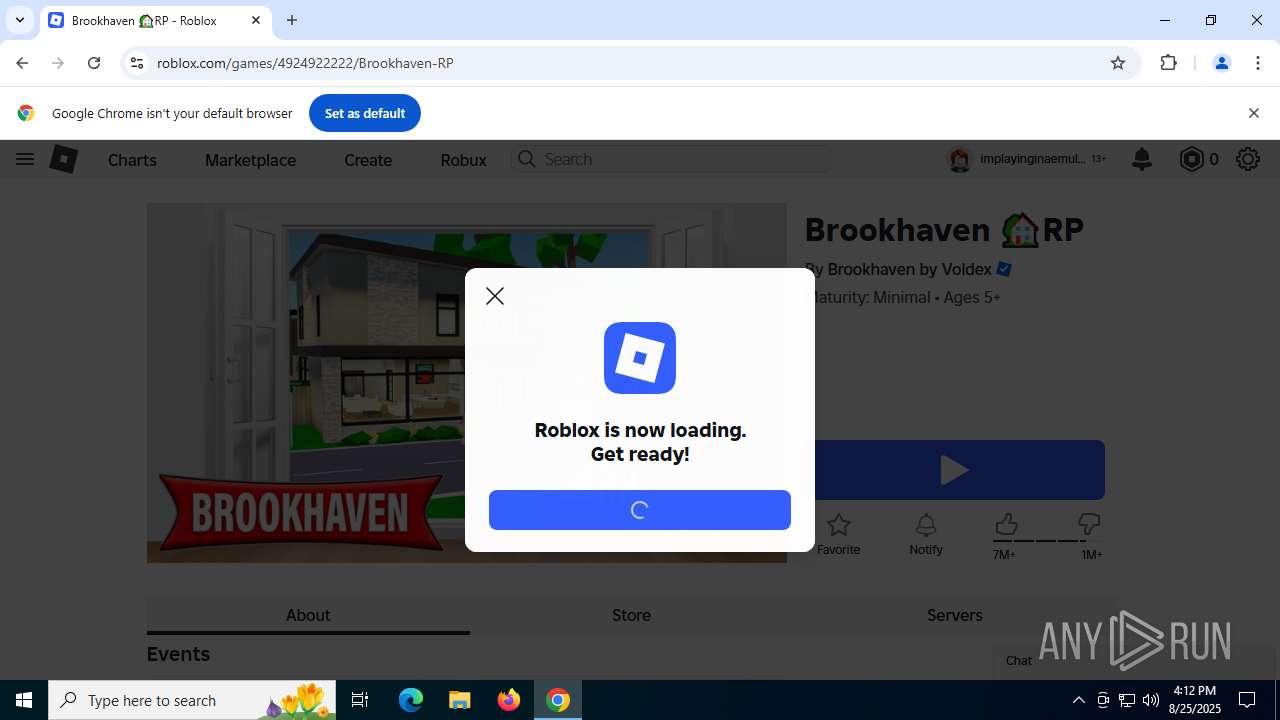Click the address bar URL
This screenshot has width=1280, height=720.
coord(305,63)
